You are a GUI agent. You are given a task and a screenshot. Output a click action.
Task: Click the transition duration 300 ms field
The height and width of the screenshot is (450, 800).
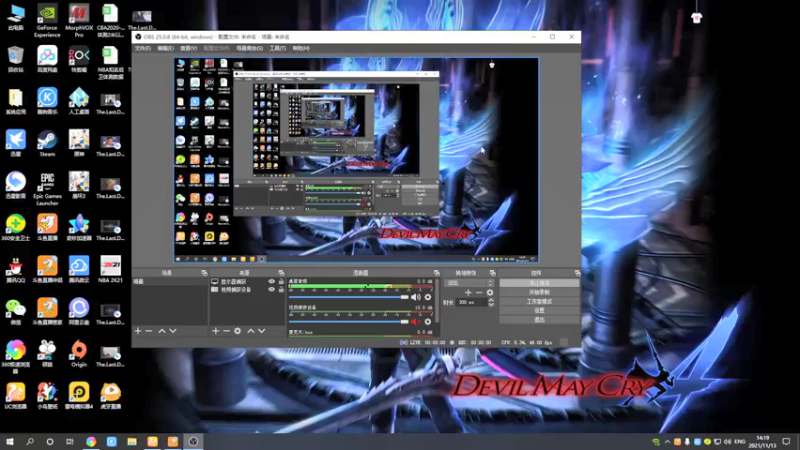click(472, 303)
